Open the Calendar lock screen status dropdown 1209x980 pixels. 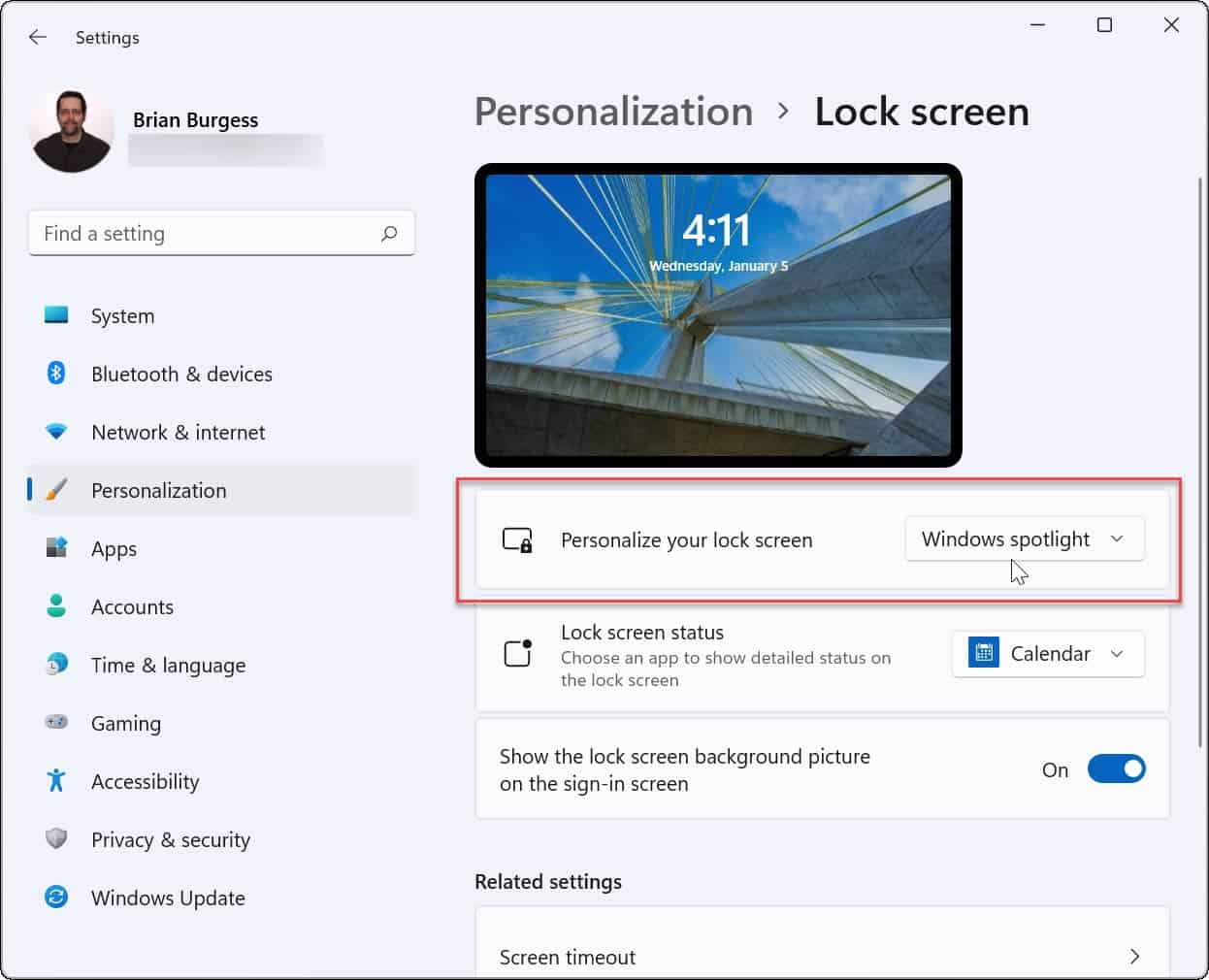[x=1047, y=653]
